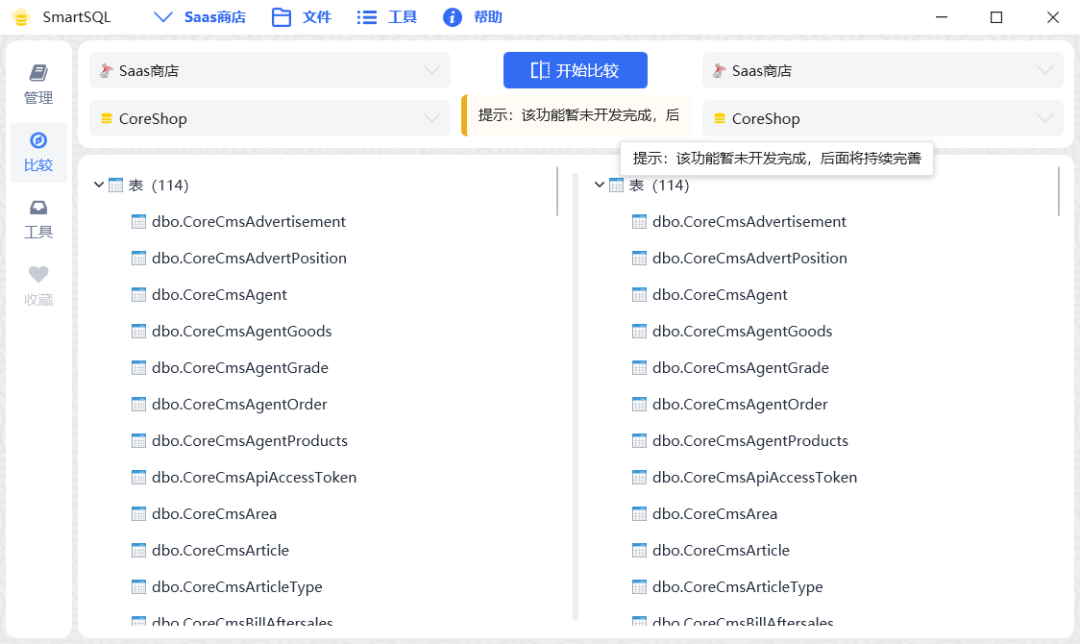Click the 工具 list icon in menu bar
1080x644 pixels.
366,17
